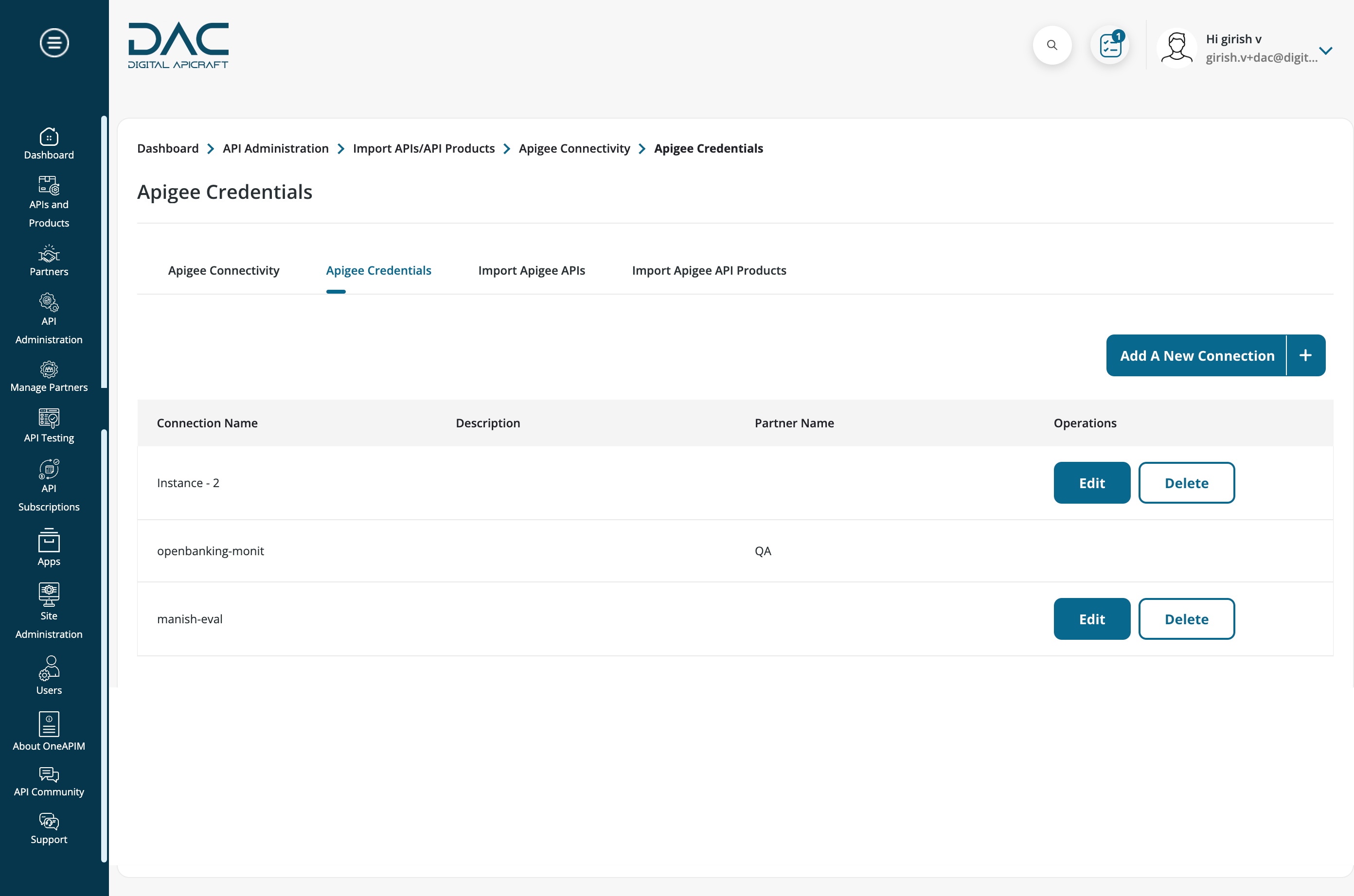Click the Instance - 2 connection name
1354x896 pixels.
pos(188,483)
